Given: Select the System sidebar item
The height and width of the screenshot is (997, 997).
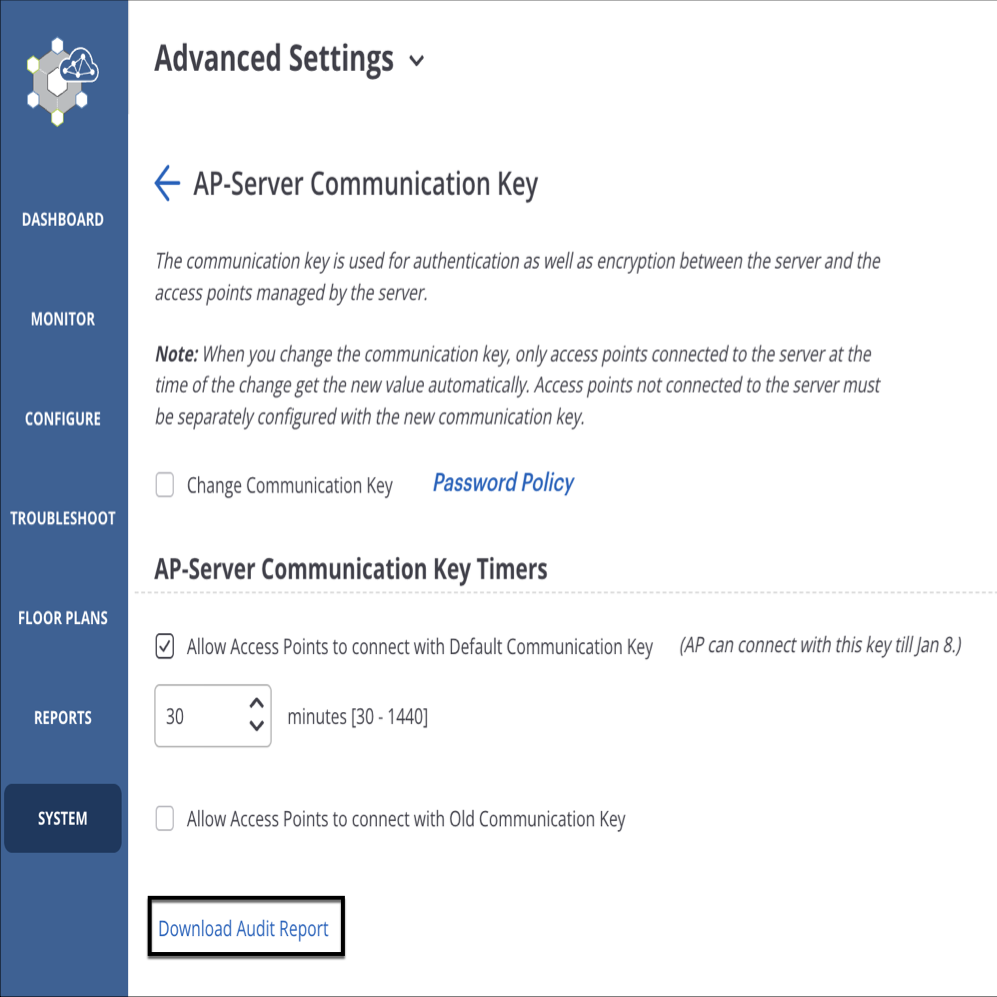Looking at the screenshot, I should 63,818.
